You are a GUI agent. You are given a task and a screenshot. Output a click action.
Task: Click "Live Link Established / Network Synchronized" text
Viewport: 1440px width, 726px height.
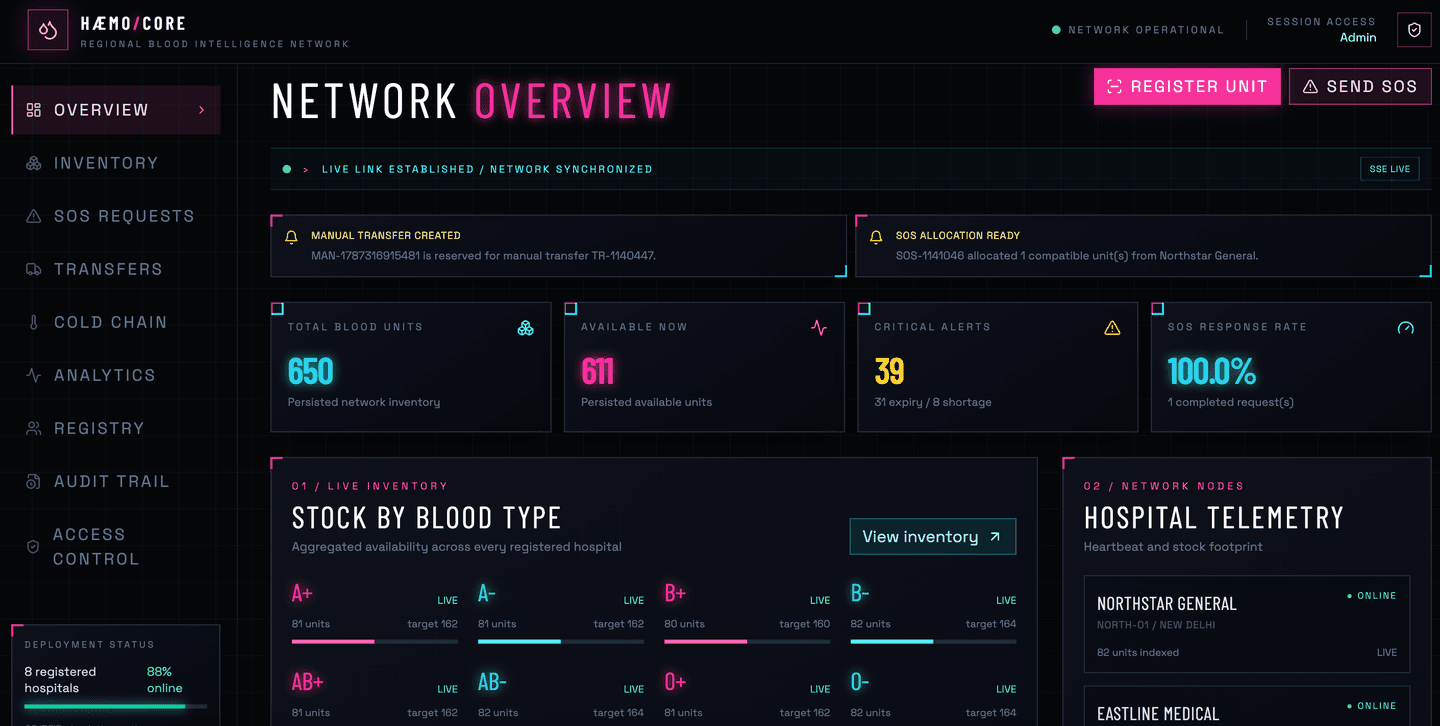[487, 170]
